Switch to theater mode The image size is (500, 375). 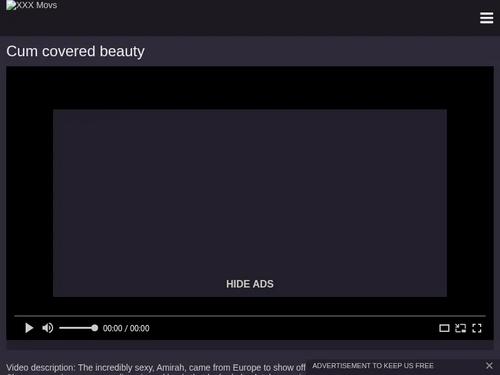tap(444, 328)
